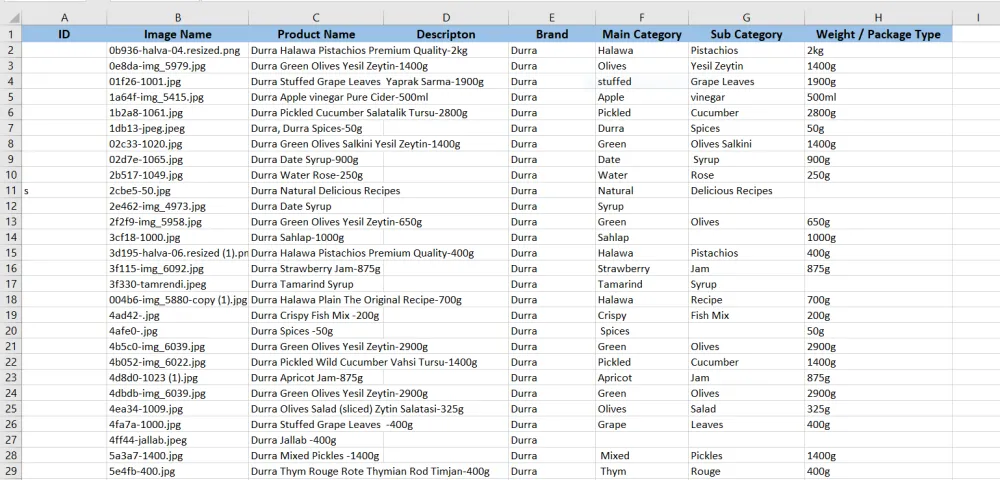Select '500ml' weight cell
The height and width of the screenshot is (480, 1000).
(x=878, y=97)
